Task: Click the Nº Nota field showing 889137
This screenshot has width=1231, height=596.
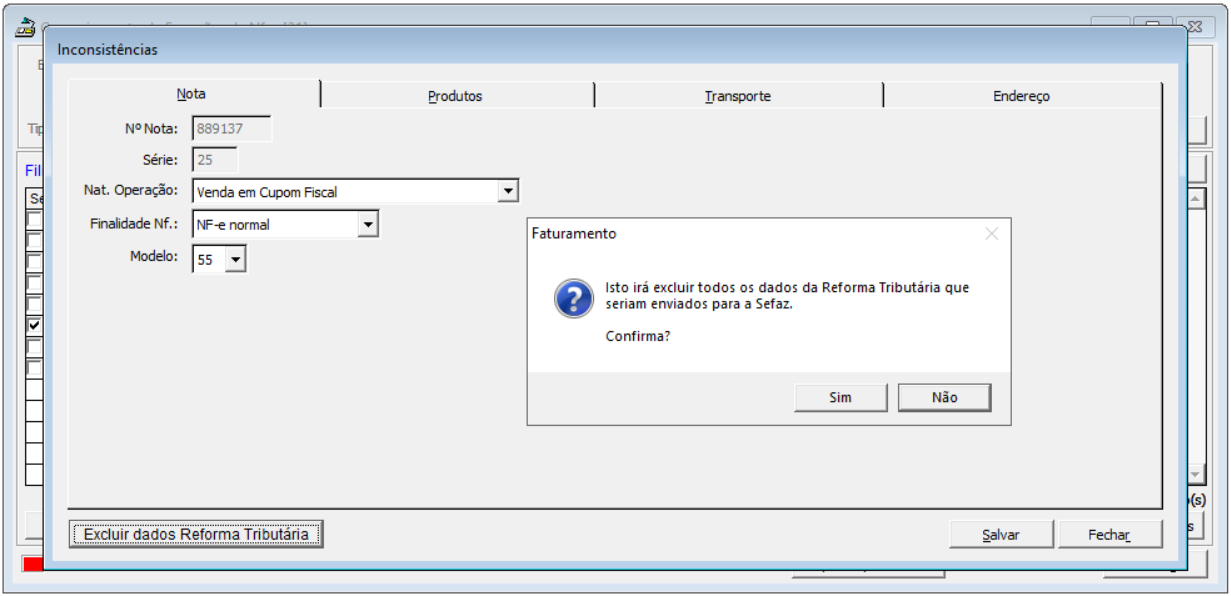Action: tap(231, 128)
